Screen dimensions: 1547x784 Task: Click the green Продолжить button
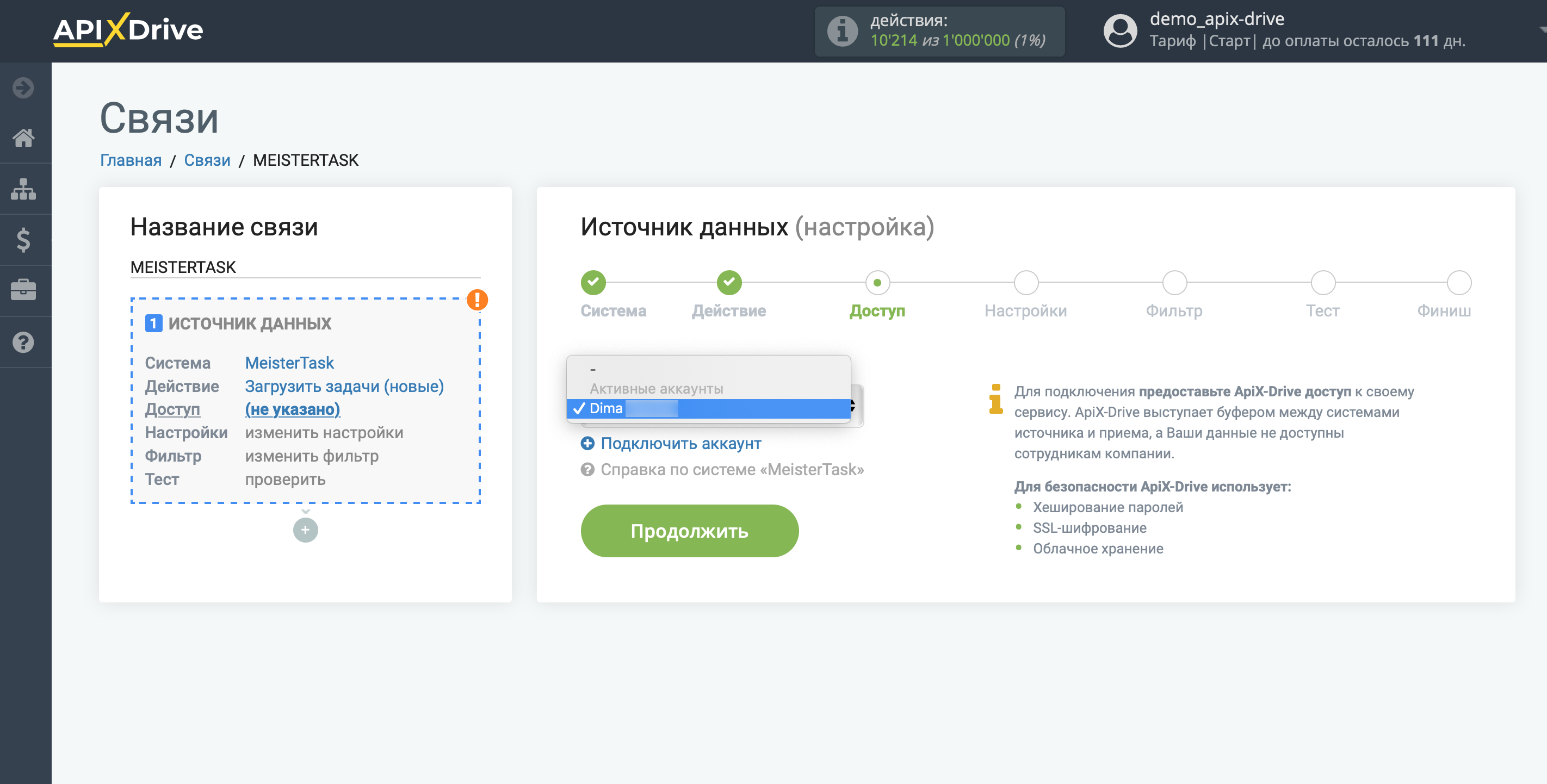click(x=689, y=531)
